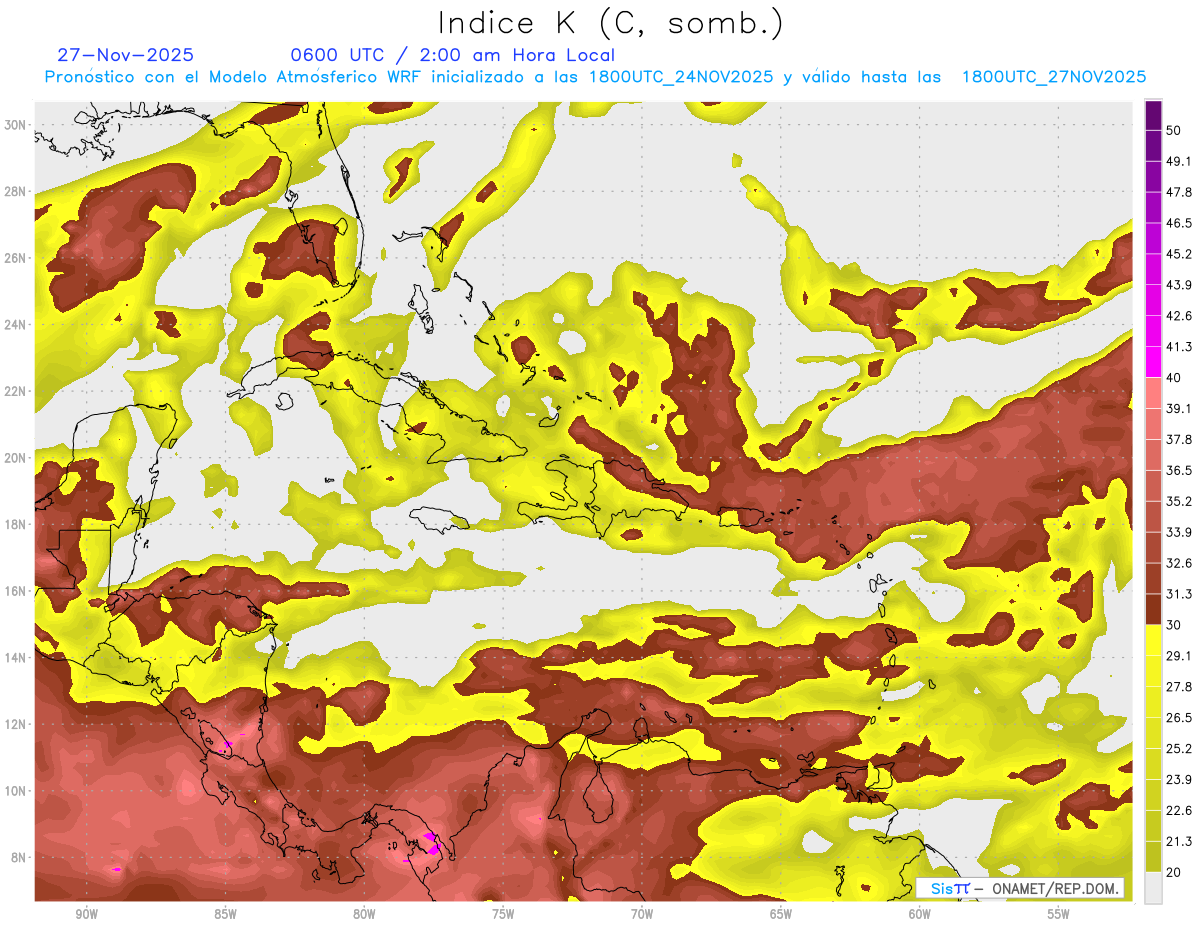The width and height of the screenshot is (1200, 927).
Task: Click the "49.1" color scale label
Action: pyautogui.click(x=1179, y=161)
